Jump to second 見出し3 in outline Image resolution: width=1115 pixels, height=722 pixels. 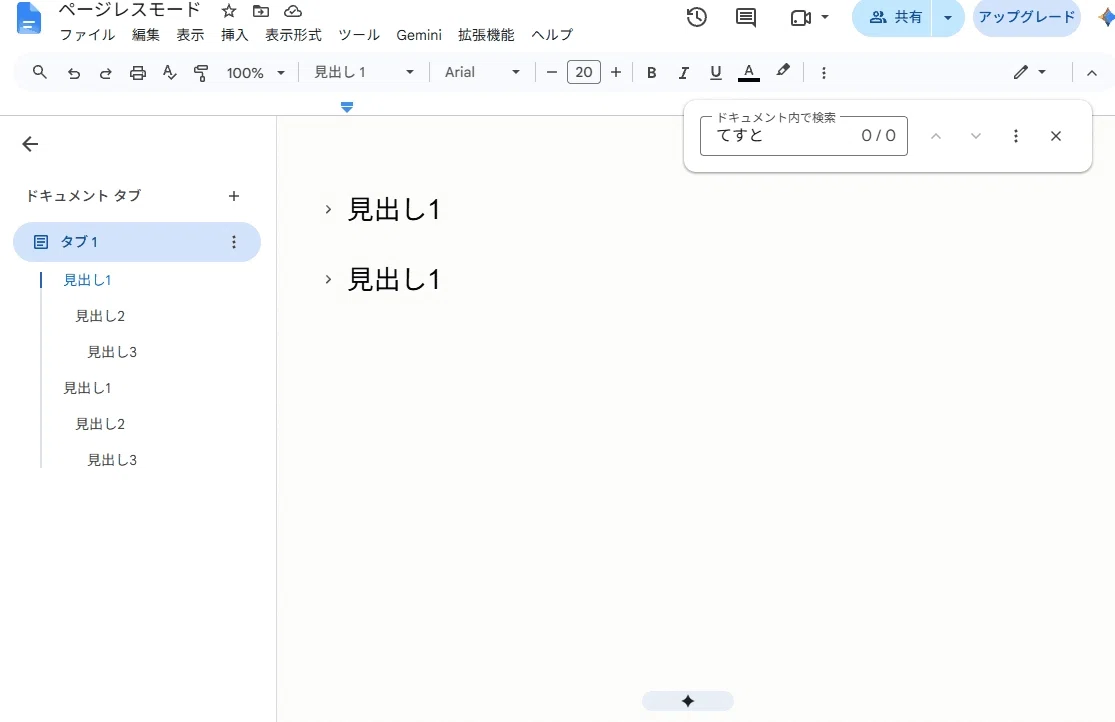pos(112,460)
